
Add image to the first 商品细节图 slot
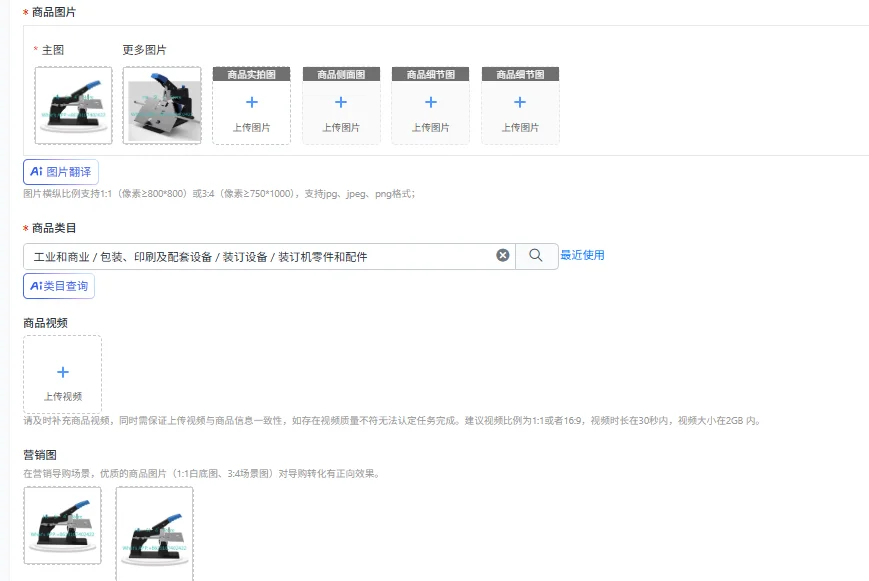[x=431, y=106]
